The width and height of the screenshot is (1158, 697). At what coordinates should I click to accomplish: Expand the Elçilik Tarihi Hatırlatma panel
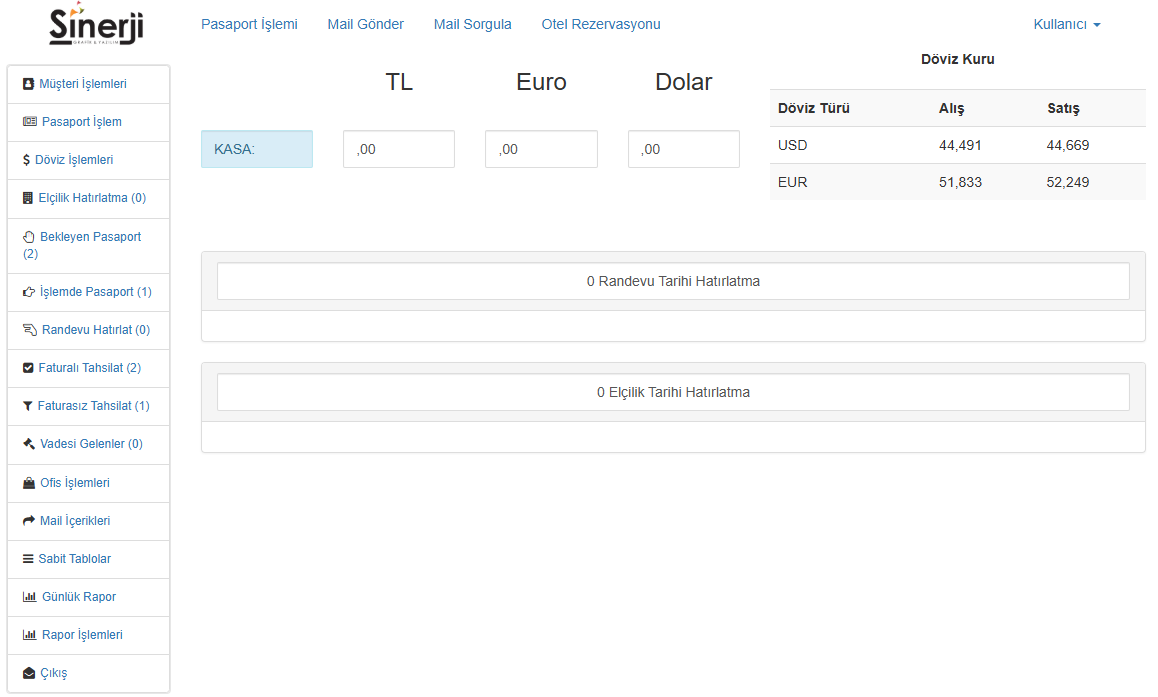coord(673,392)
